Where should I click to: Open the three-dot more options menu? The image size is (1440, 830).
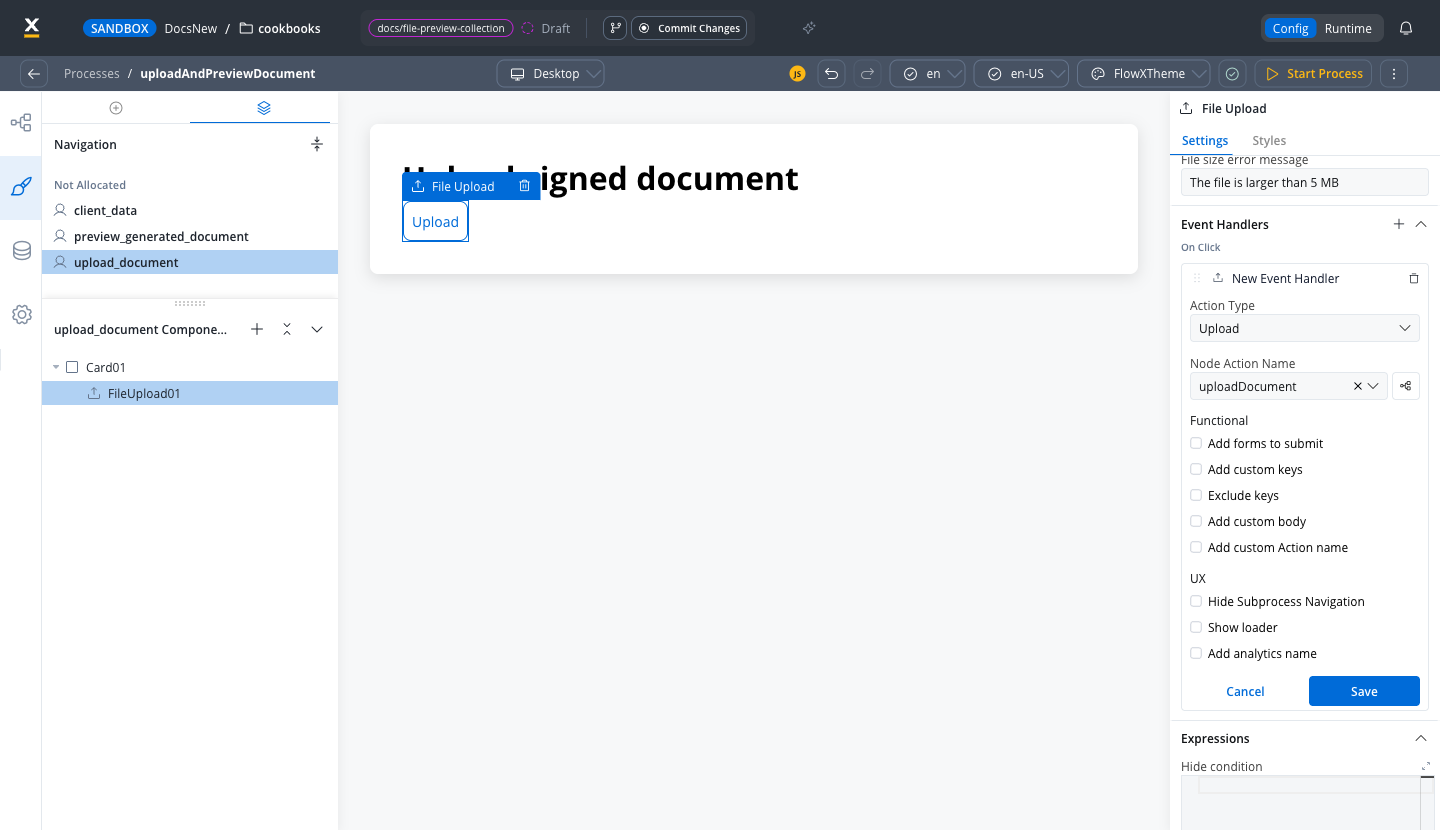pyautogui.click(x=1394, y=73)
